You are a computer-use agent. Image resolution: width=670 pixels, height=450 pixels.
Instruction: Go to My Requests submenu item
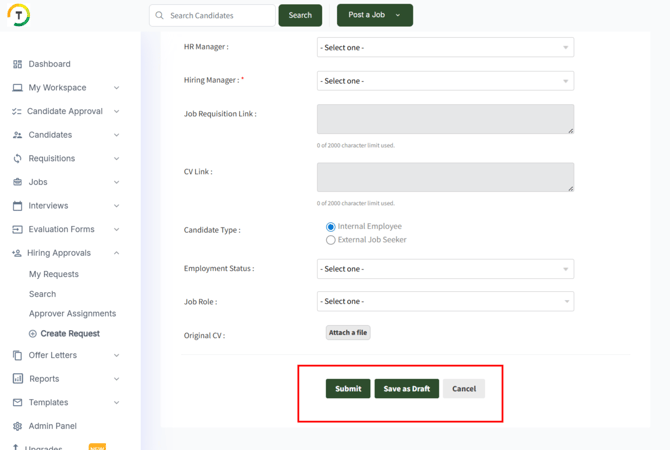click(x=54, y=274)
